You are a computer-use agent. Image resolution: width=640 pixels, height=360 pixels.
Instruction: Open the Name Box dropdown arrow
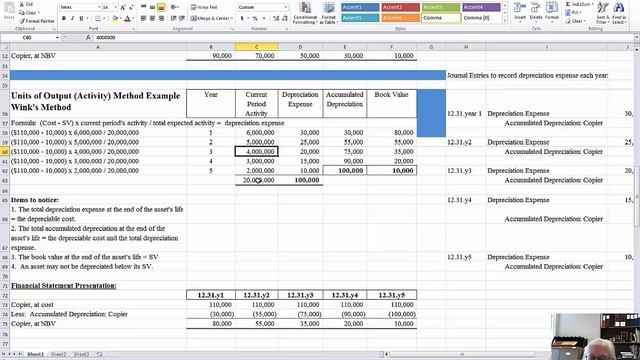point(57,38)
